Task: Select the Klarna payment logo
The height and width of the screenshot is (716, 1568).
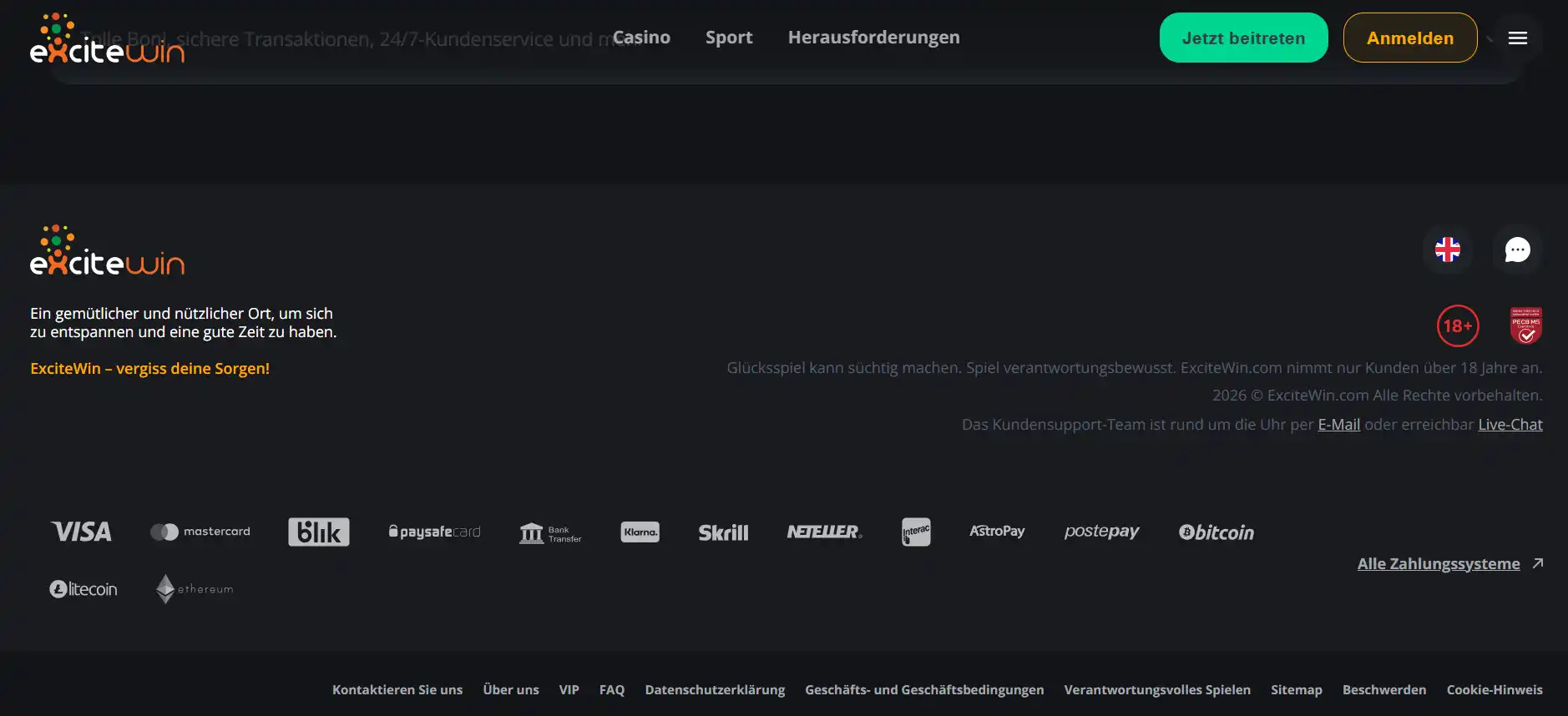Action: click(640, 532)
